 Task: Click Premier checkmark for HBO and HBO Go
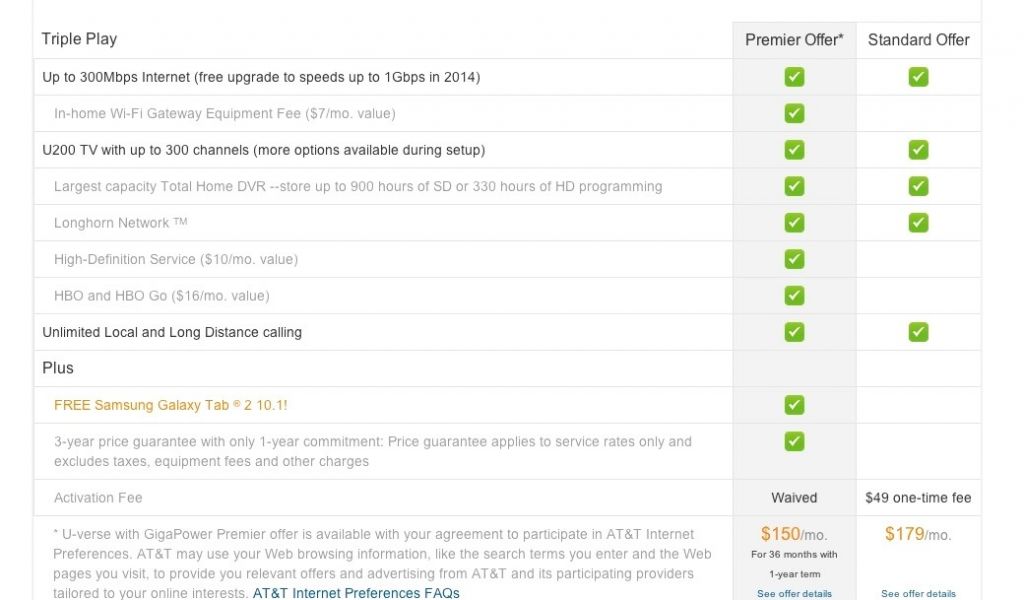794,295
